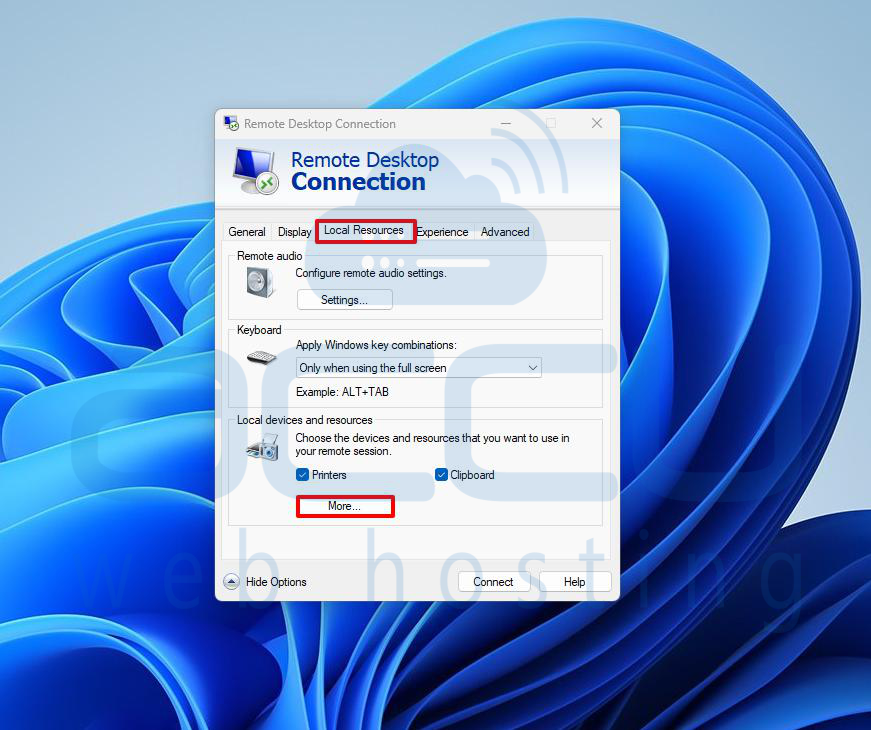Click the title bar Remote Desktop icon
Image resolution: width=871 pixels, height=730 pixels.
click(231, 123)
